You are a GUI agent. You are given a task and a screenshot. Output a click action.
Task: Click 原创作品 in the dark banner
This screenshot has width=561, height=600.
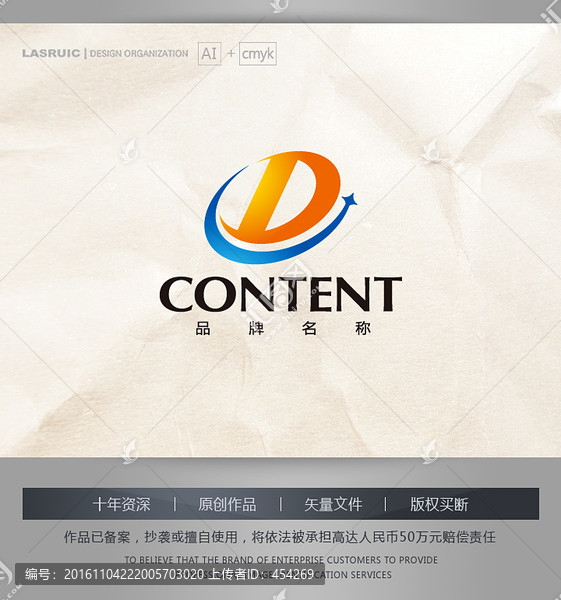coord(227,504)
